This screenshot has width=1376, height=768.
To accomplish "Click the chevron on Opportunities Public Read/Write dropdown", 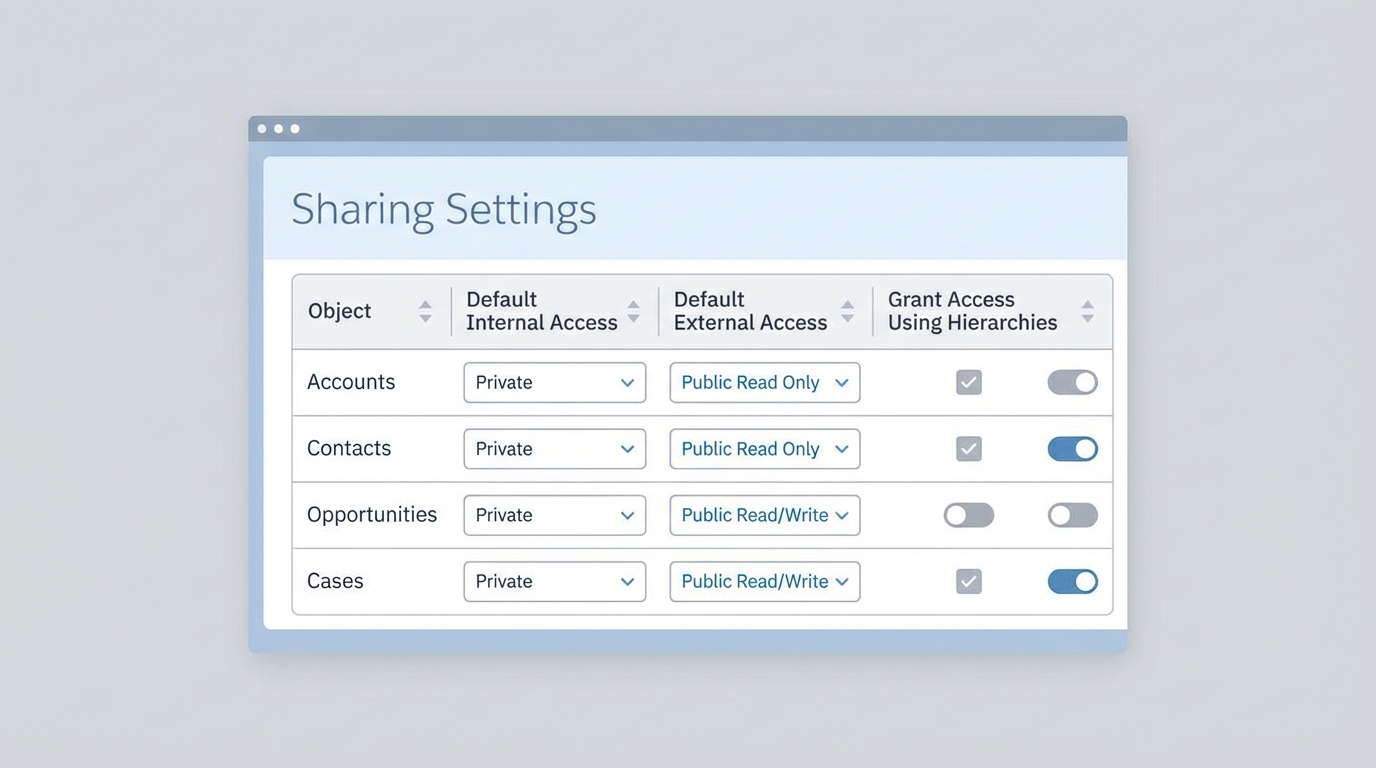I will coord(843,515).
